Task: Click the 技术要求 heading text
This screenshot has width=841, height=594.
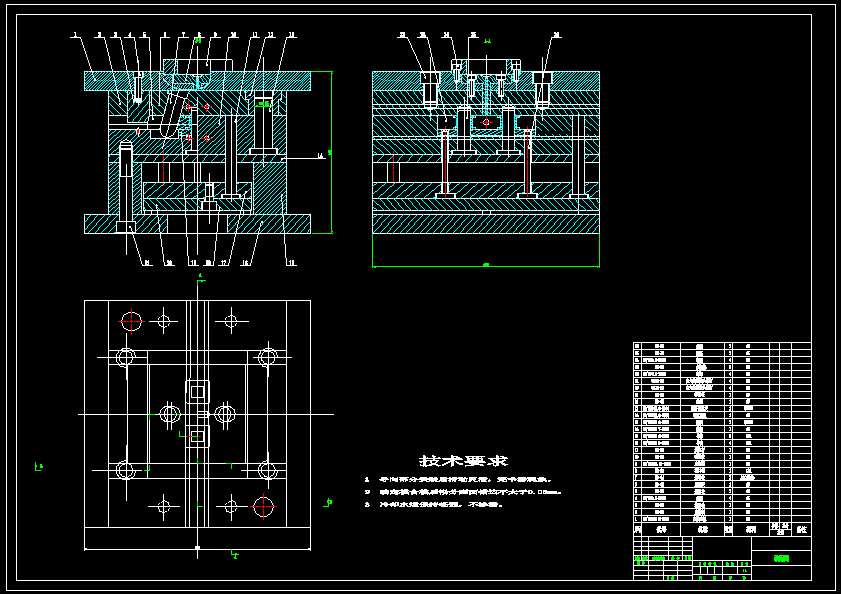Action: click(463, 461)
